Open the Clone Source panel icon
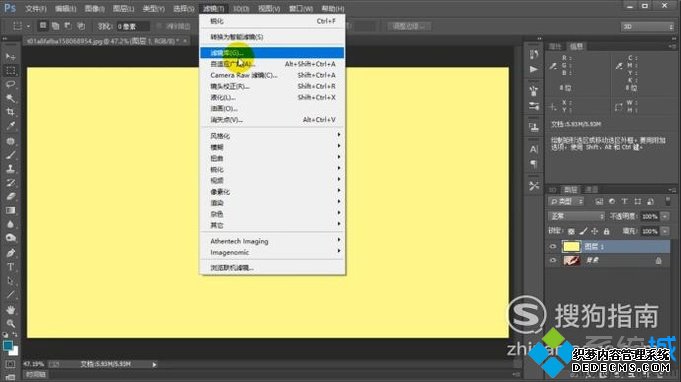Viewport: 681px width, 382px height. pos(534,128)
